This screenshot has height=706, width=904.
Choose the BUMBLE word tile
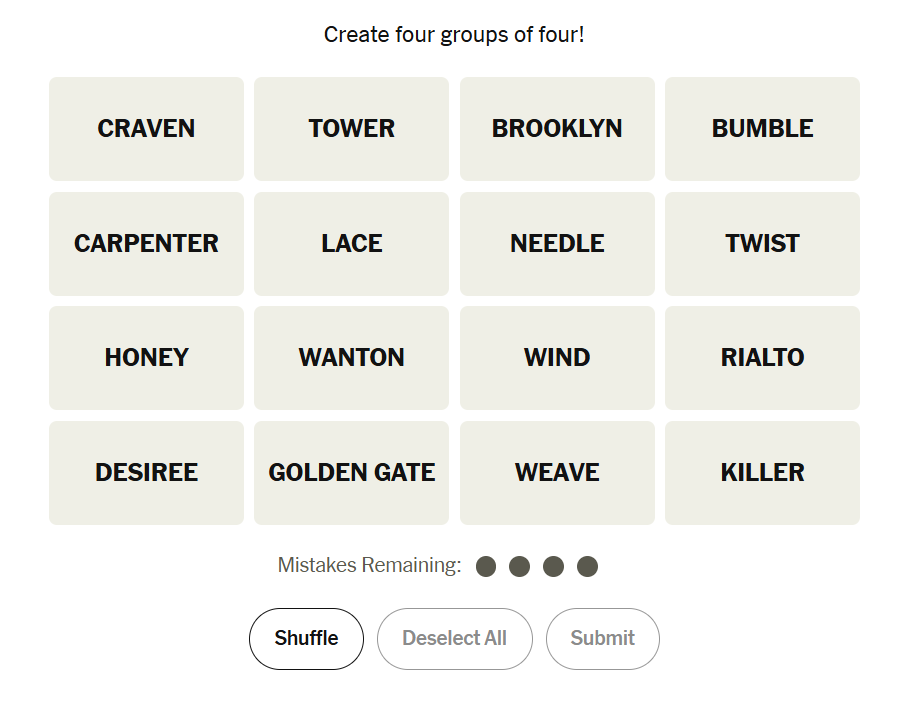click(762, 129)
